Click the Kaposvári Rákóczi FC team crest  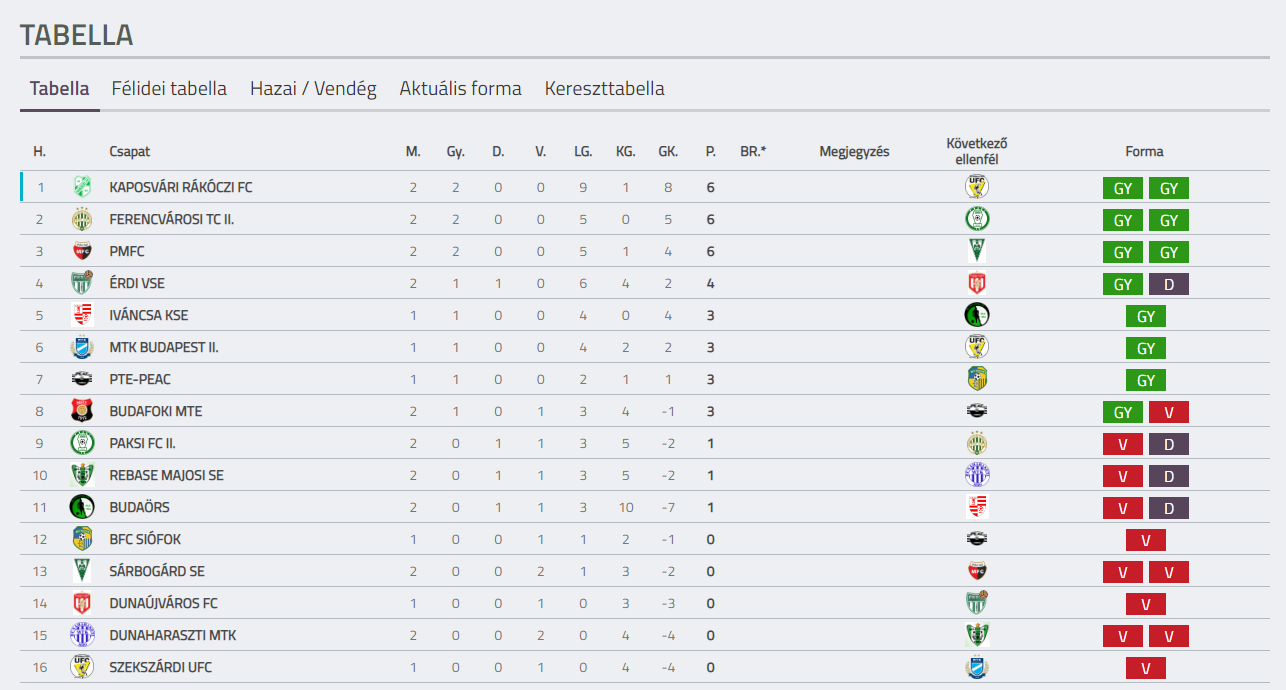82,187
